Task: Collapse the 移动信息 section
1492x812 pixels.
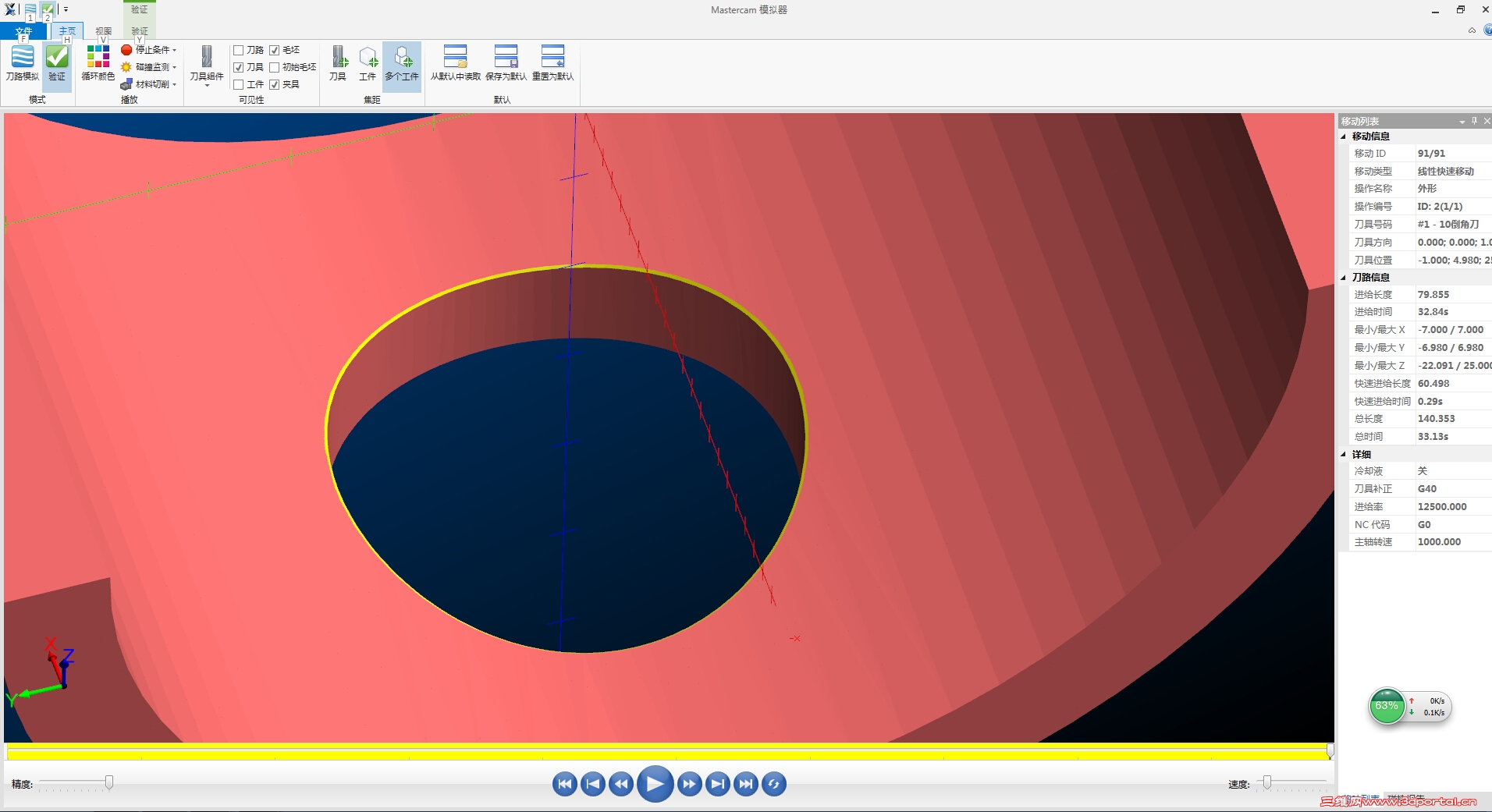Action: click(1343, 137)
